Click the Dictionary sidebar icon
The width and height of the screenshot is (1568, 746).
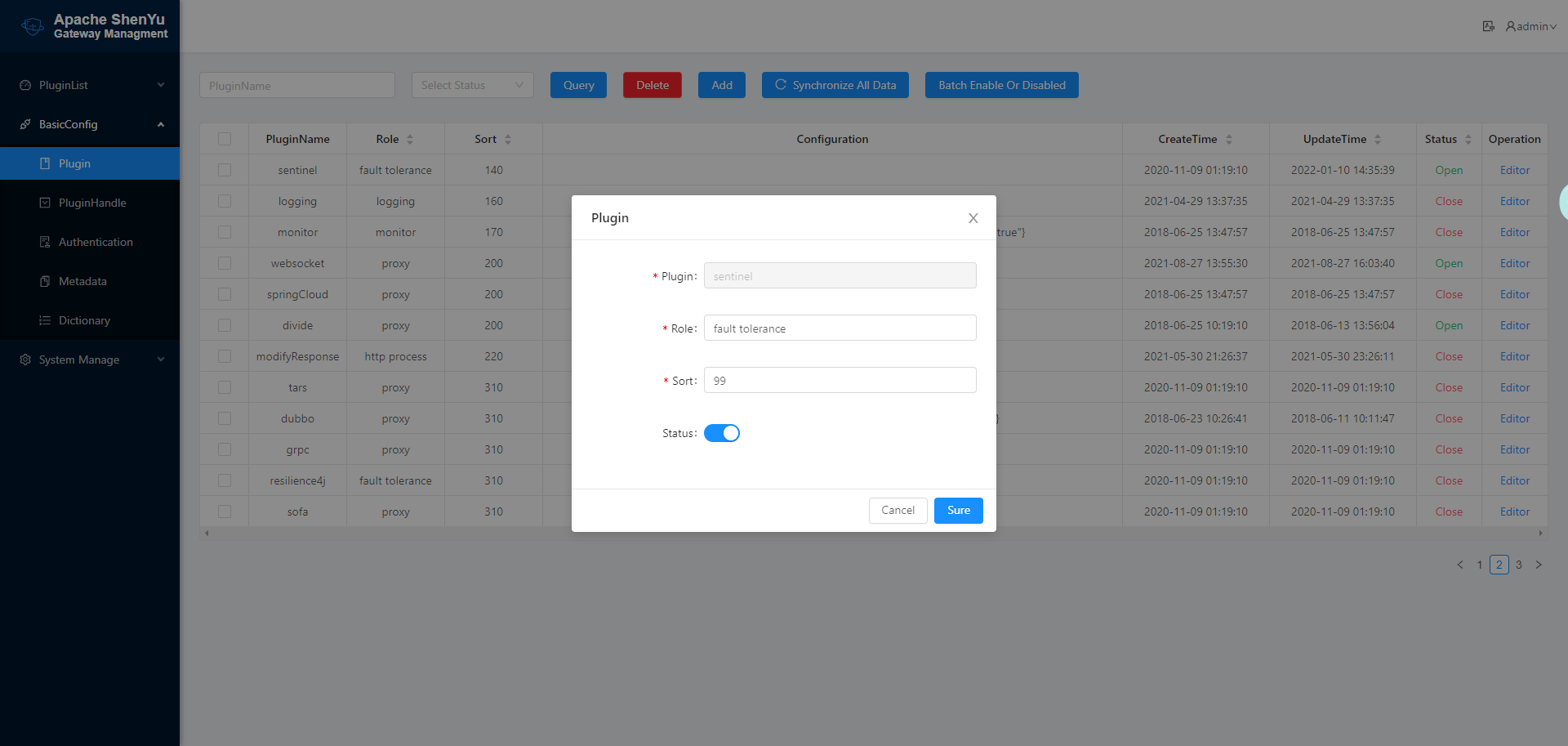(46, 320)
